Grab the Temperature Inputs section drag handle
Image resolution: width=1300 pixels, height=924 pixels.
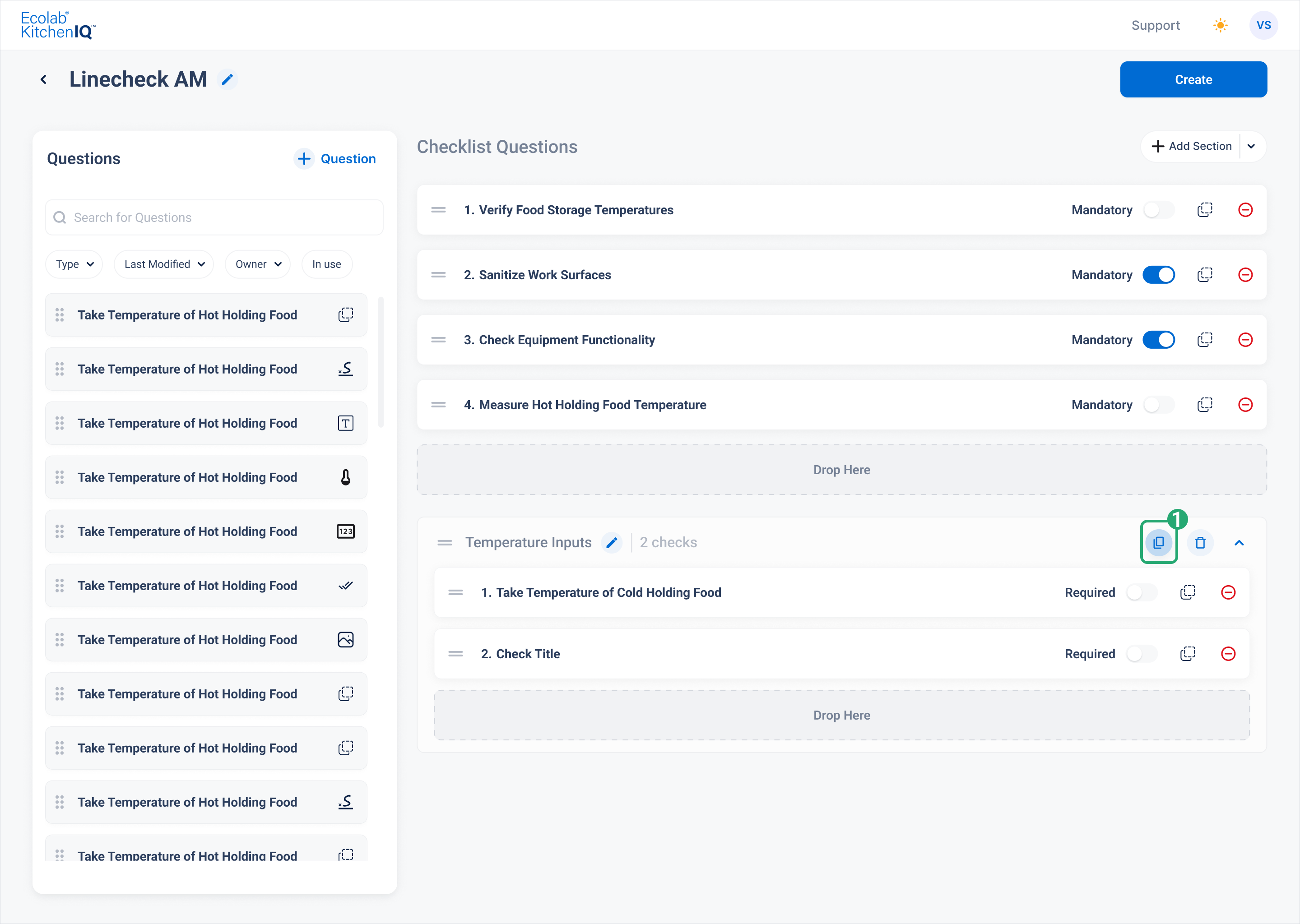[x=445, y=543]
